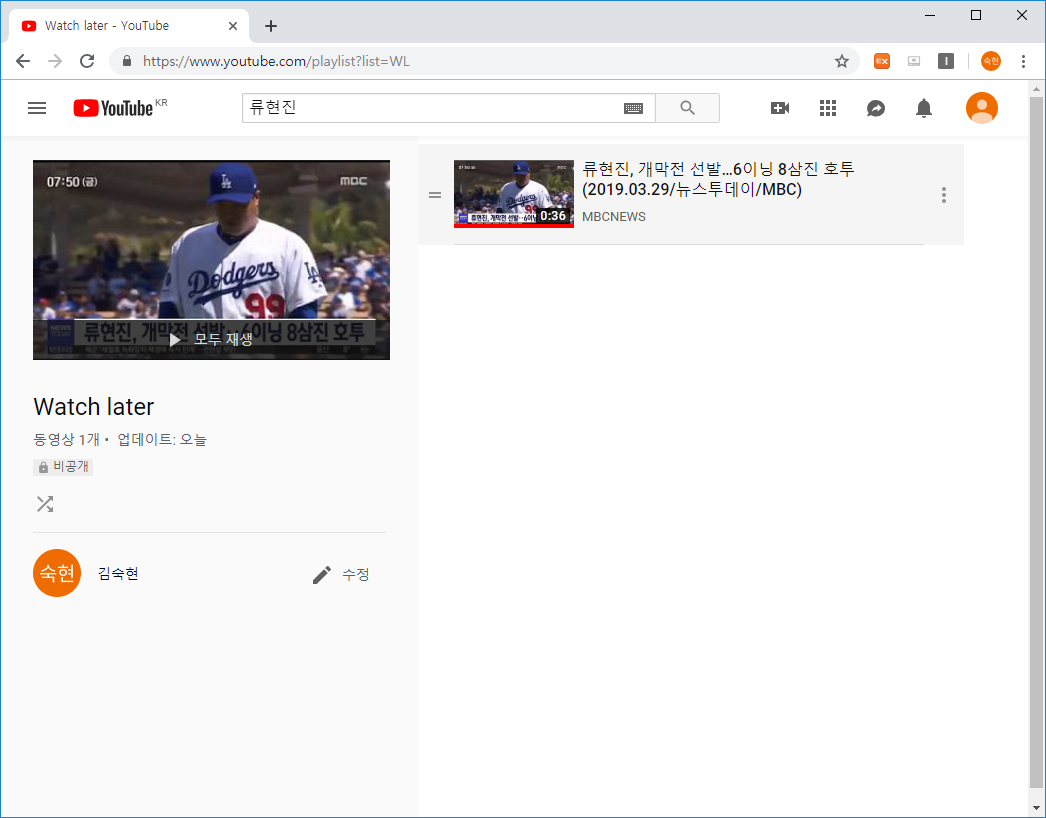This screenshot has height=818, width=1046.
Task: Open the Chrome profile 숙현 icon
Action: click(x=991, y=61)
